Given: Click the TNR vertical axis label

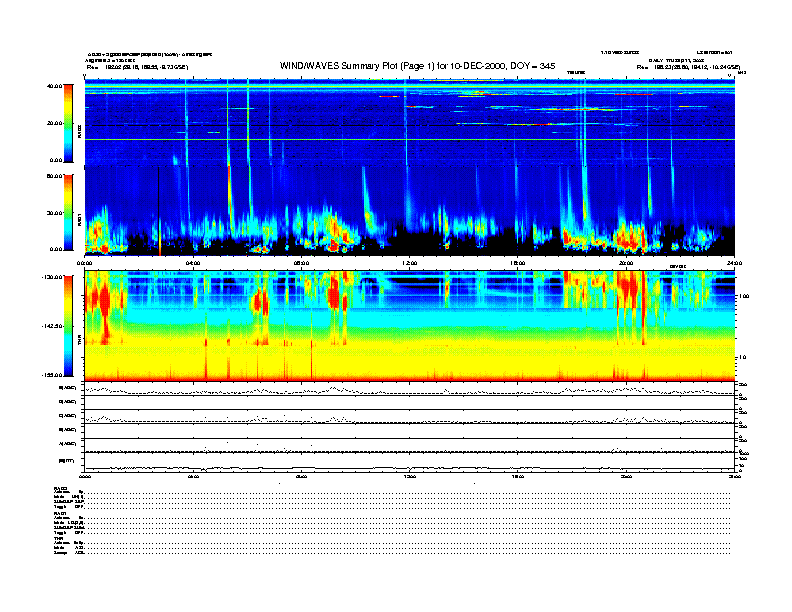Looking at the screenshot, I should [x=79, y=342].
